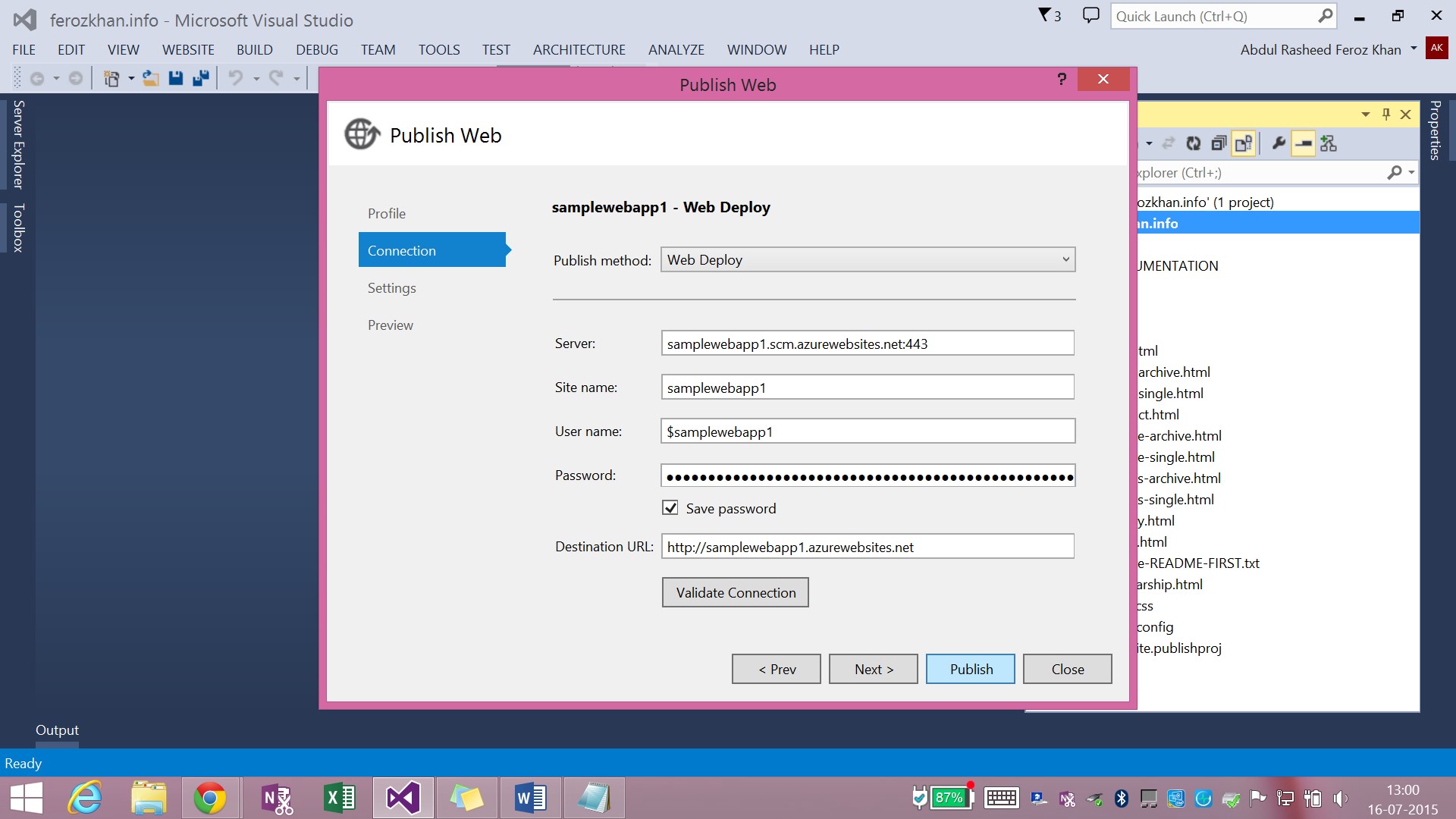Click the search magnifier in Solution Explorer
The image size is (1456, 819).
[x=1394, y=173]
